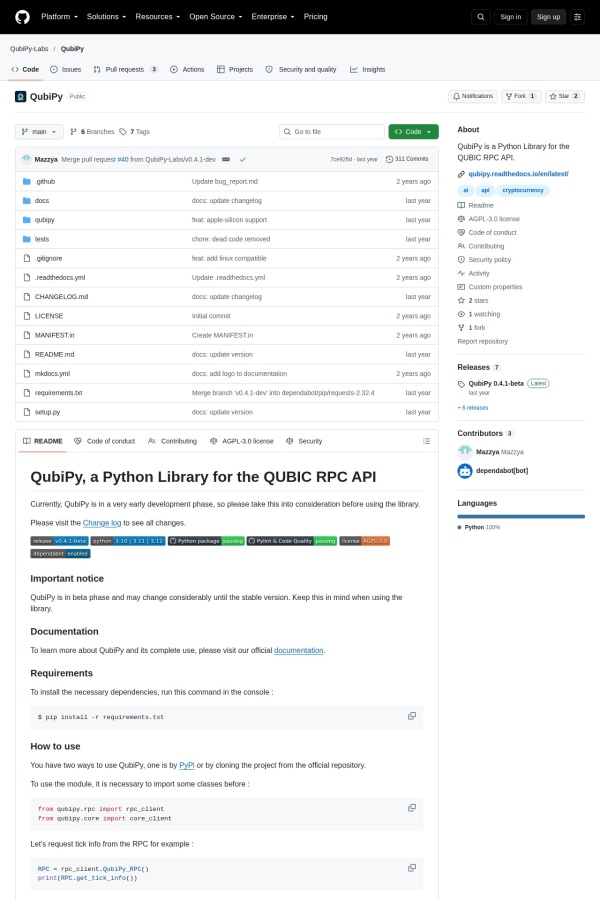Screen dimensions: 600x900
Task: Star the QubiPy repository
Action: pos(564,96)
